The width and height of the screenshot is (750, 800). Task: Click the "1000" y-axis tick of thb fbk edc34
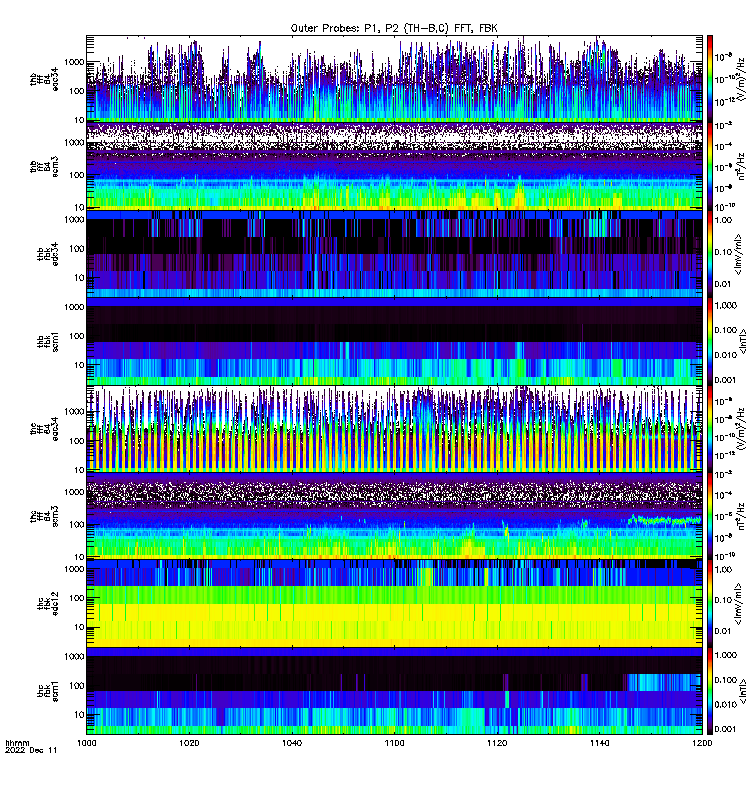pos(74,219)
